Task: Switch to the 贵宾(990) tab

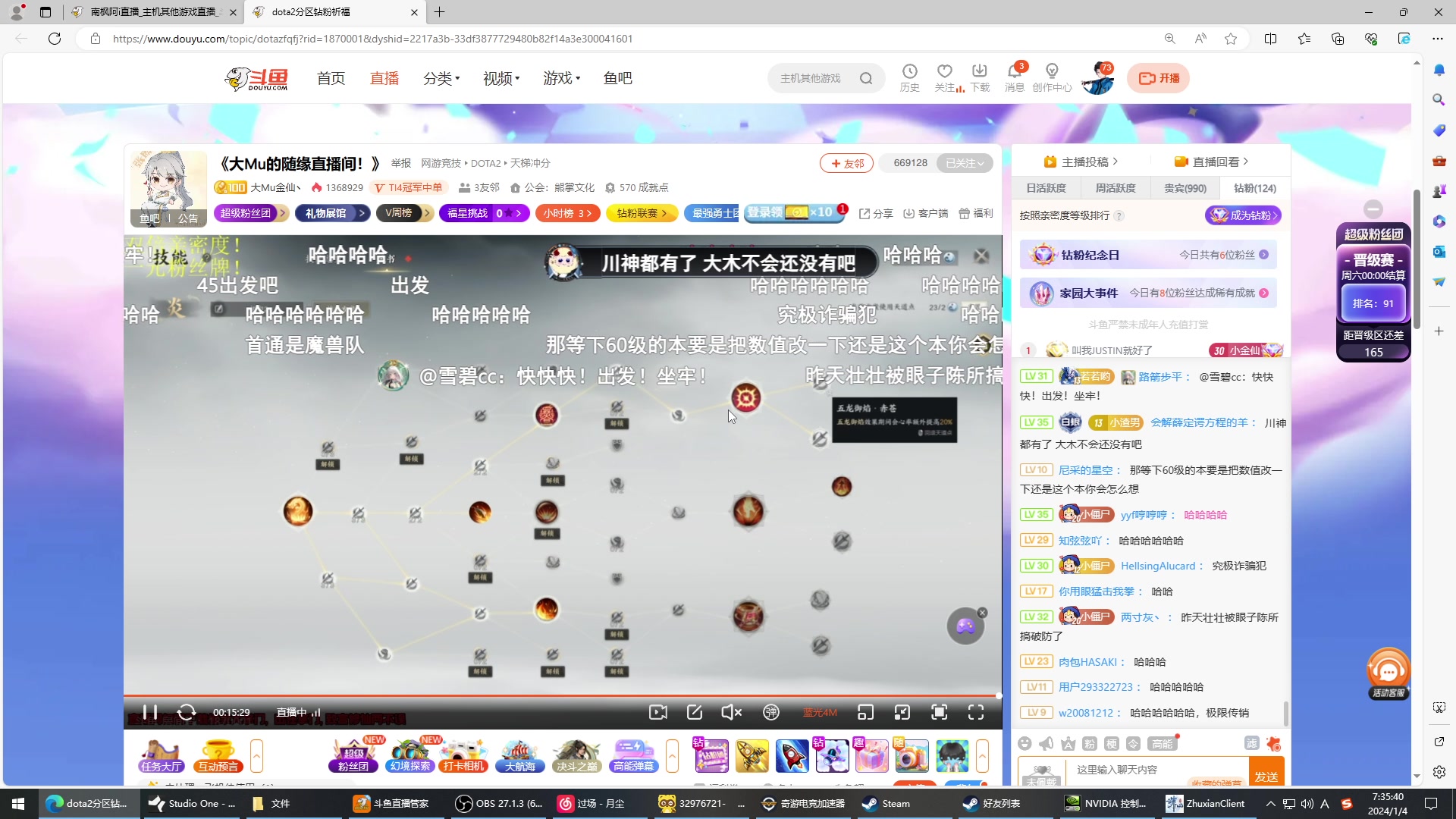Action: tap(1185, 188)
